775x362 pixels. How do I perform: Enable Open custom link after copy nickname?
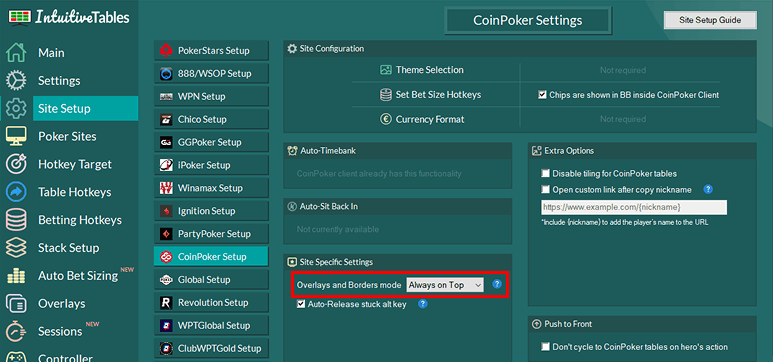[545, 189]
